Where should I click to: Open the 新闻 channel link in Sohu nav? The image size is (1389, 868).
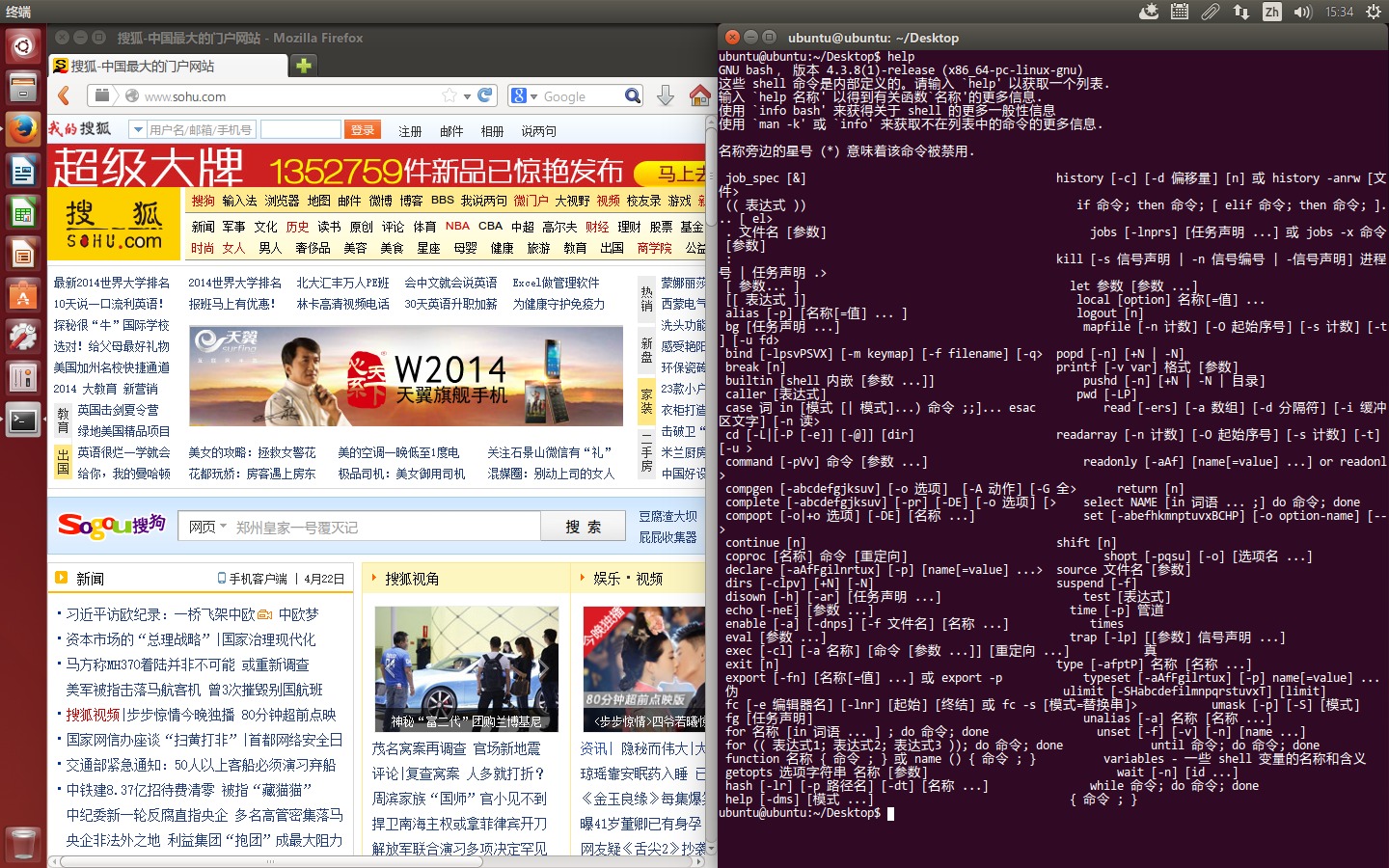[203, 227]
